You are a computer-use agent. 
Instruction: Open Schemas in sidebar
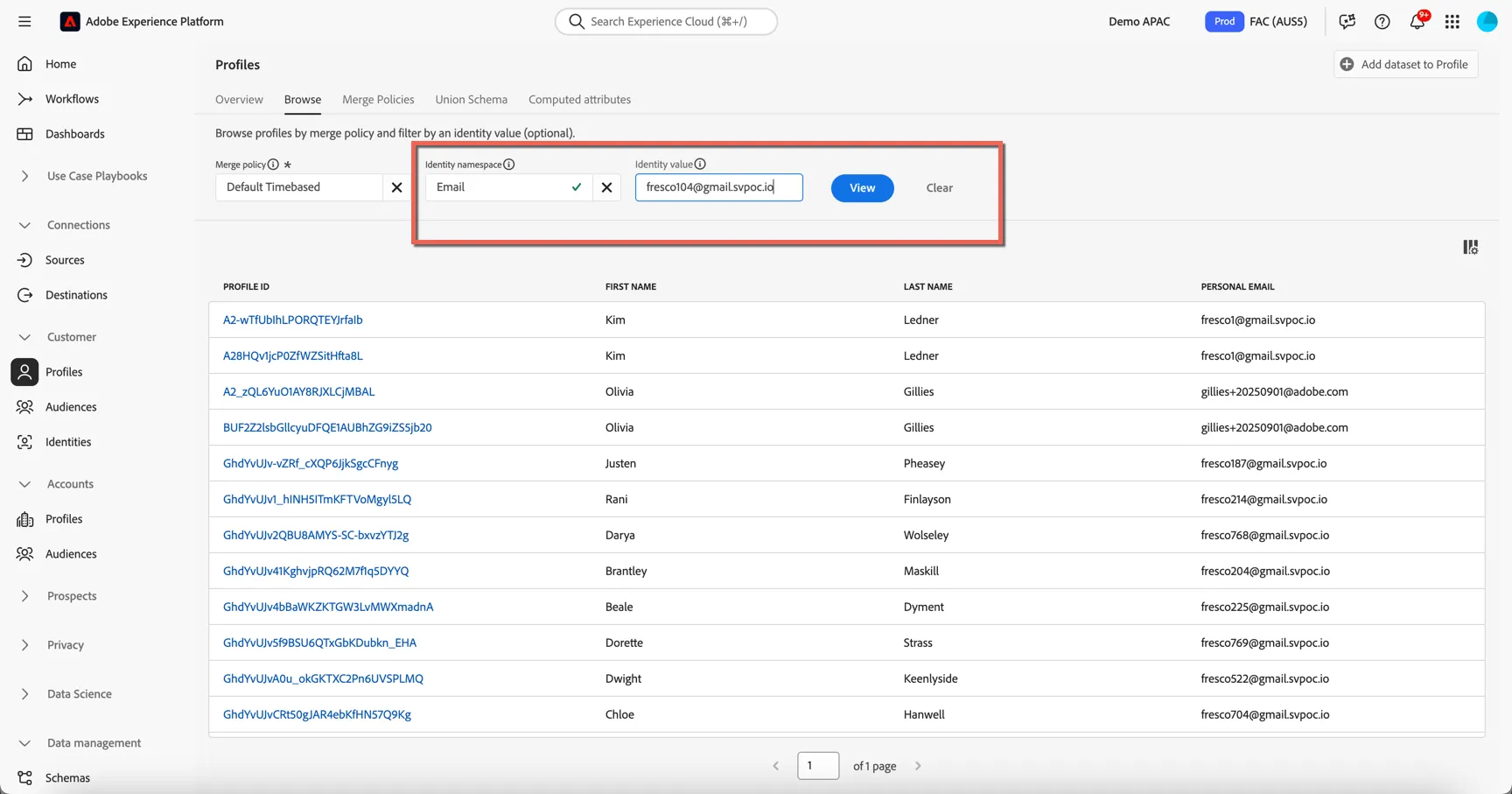[67, 778]
